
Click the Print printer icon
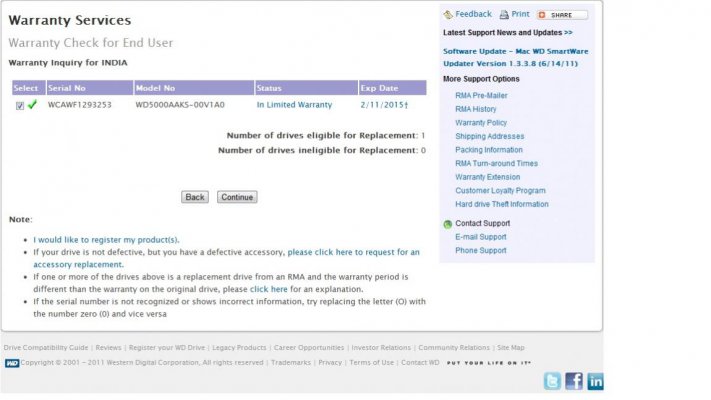pos(504,15)
